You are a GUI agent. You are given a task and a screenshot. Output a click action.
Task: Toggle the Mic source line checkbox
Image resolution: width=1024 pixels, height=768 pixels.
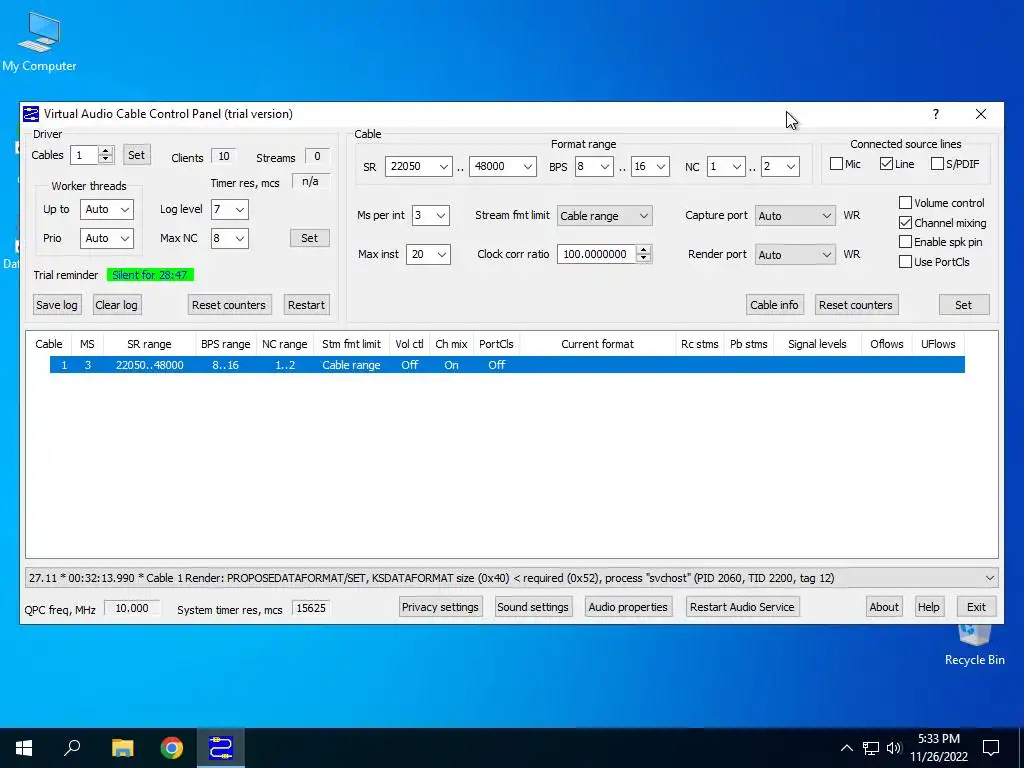tap(836, 164)
